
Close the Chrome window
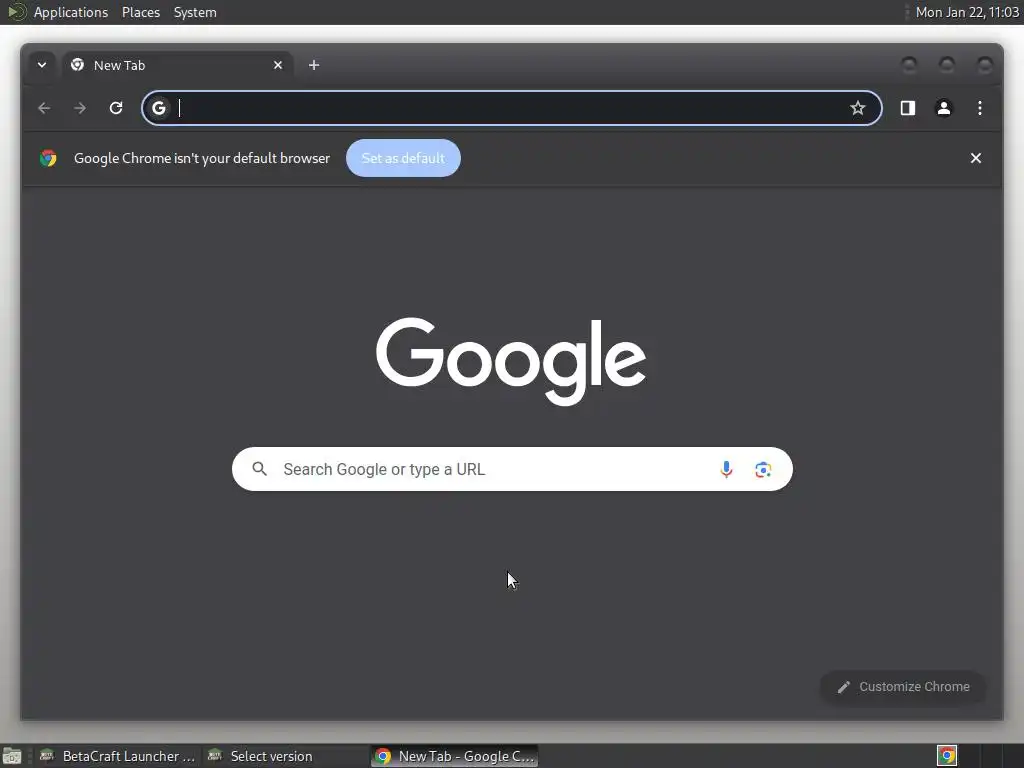click(x=984, y=65)
